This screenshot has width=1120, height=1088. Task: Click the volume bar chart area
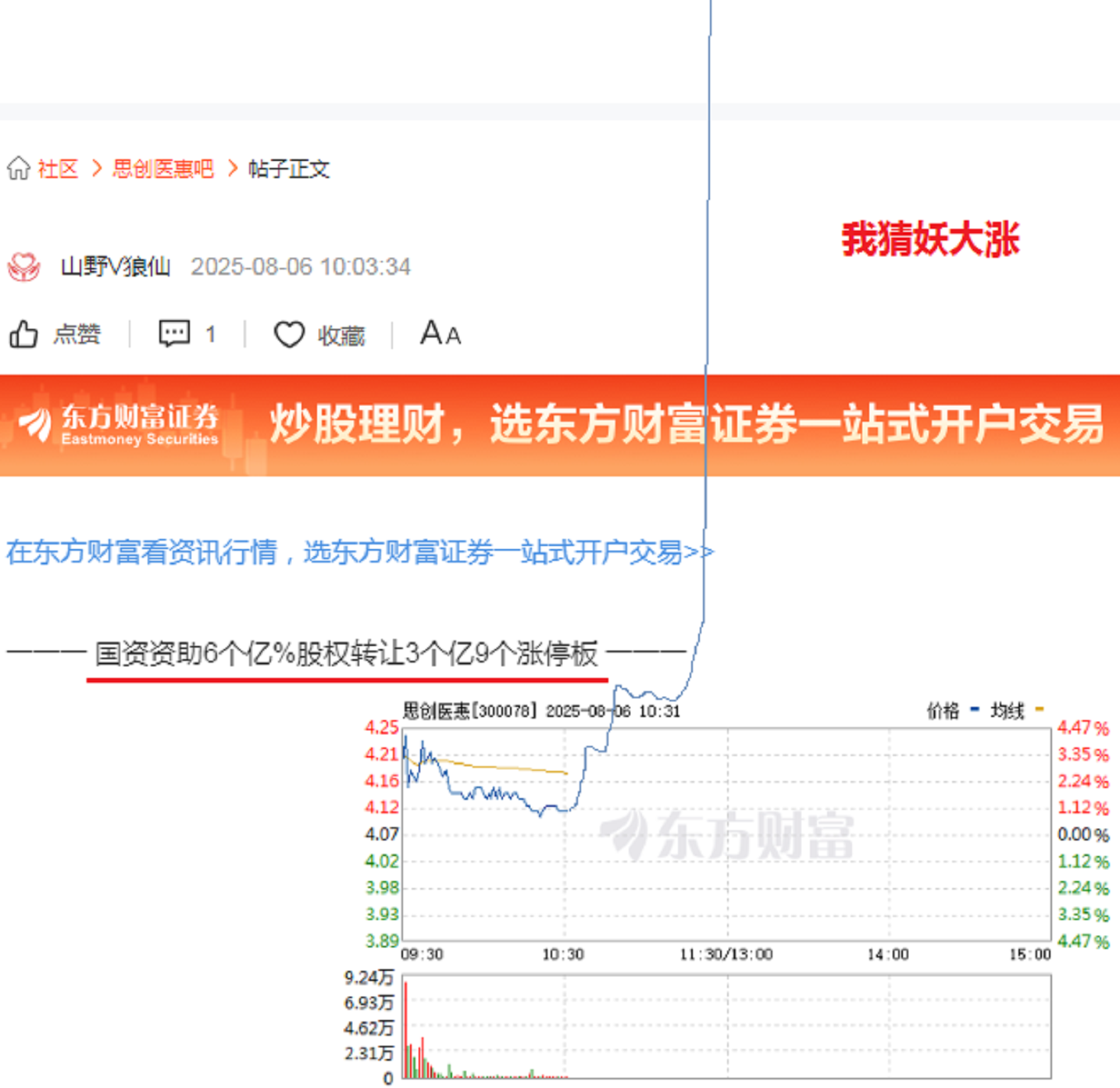click(x=726, y=1026)
